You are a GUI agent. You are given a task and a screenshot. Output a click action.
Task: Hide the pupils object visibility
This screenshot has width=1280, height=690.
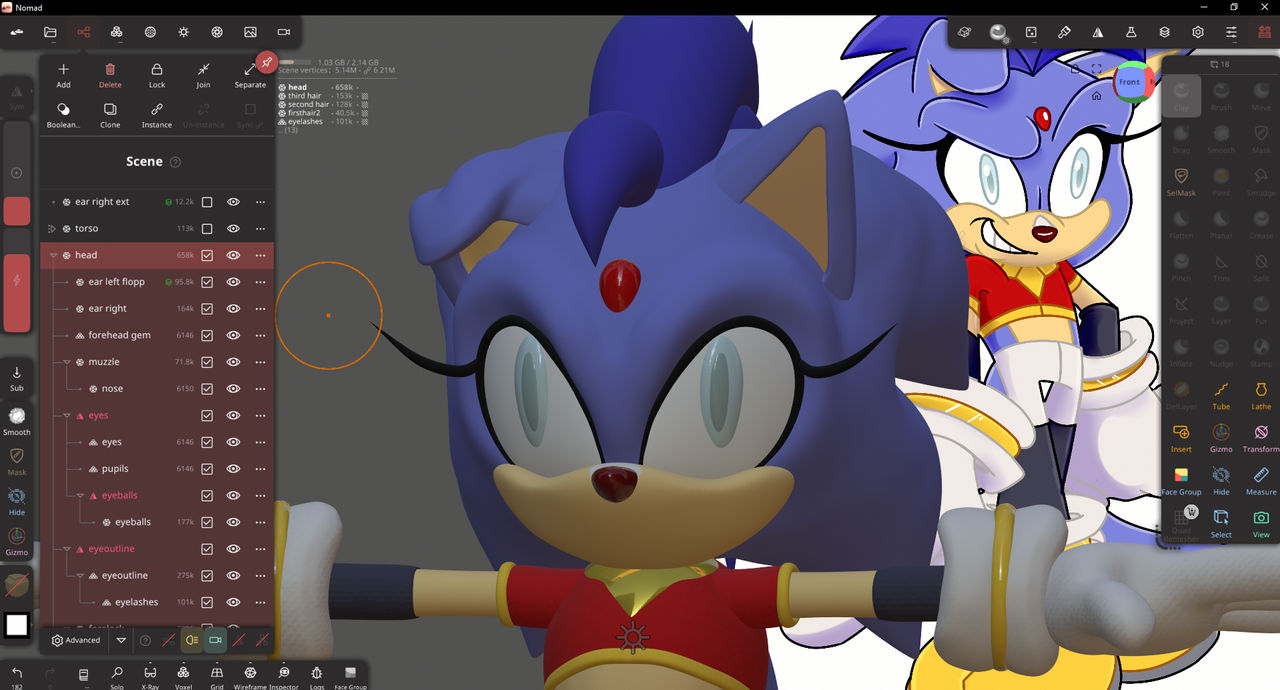(x=233, y=469)
